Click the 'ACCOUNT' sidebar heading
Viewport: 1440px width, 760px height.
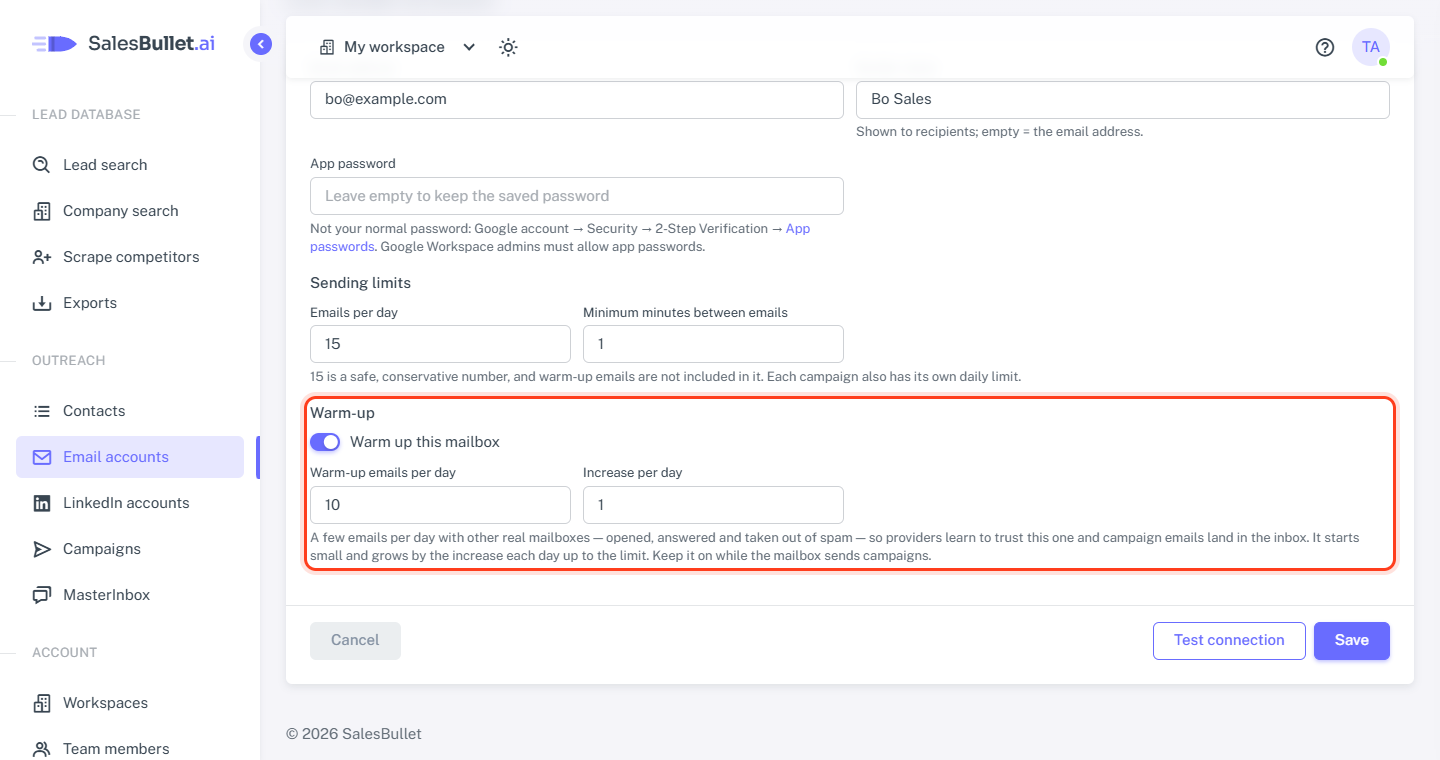coord(64,653)
